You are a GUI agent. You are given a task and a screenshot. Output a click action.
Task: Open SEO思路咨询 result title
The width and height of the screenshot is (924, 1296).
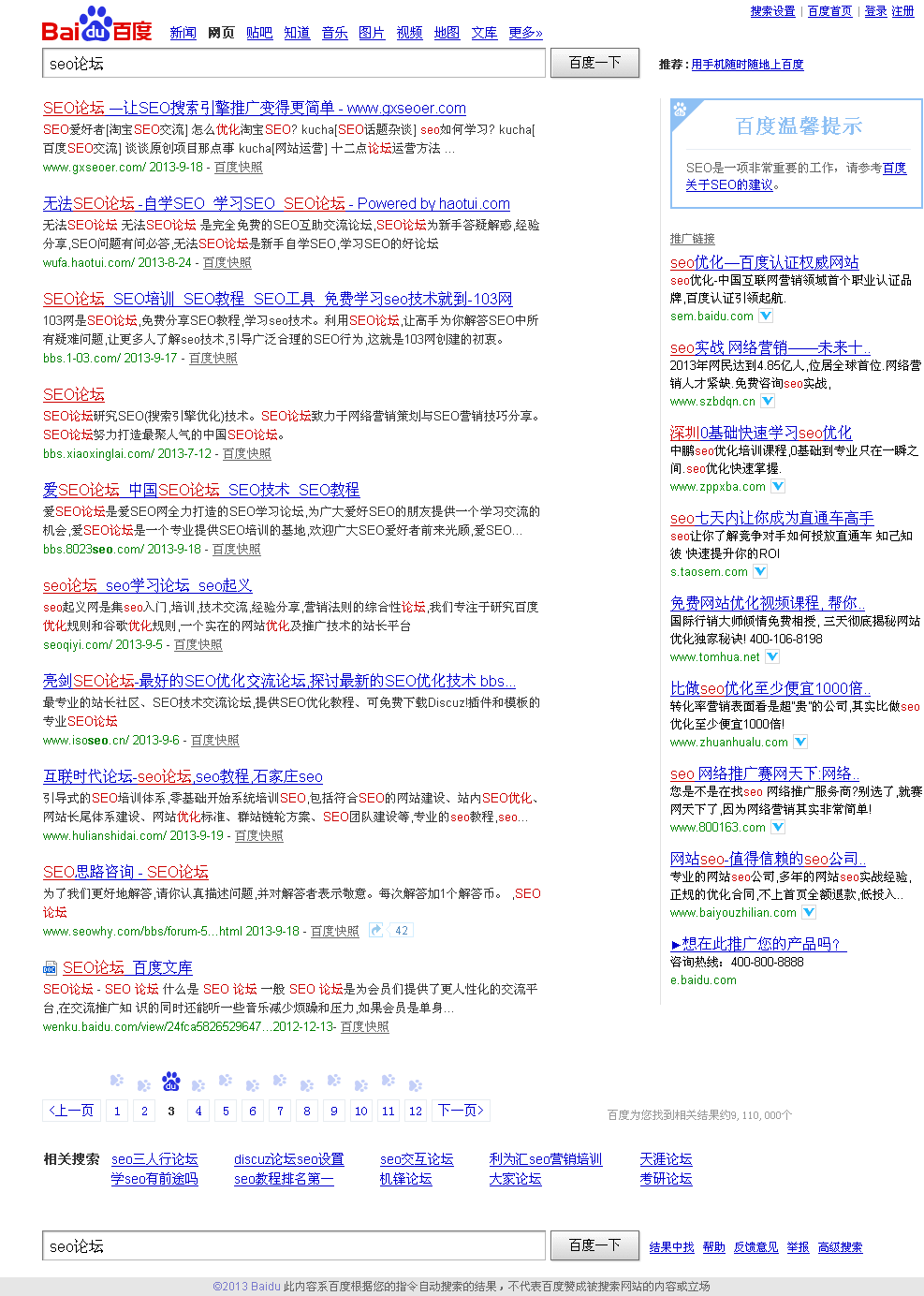pos(125,872)
